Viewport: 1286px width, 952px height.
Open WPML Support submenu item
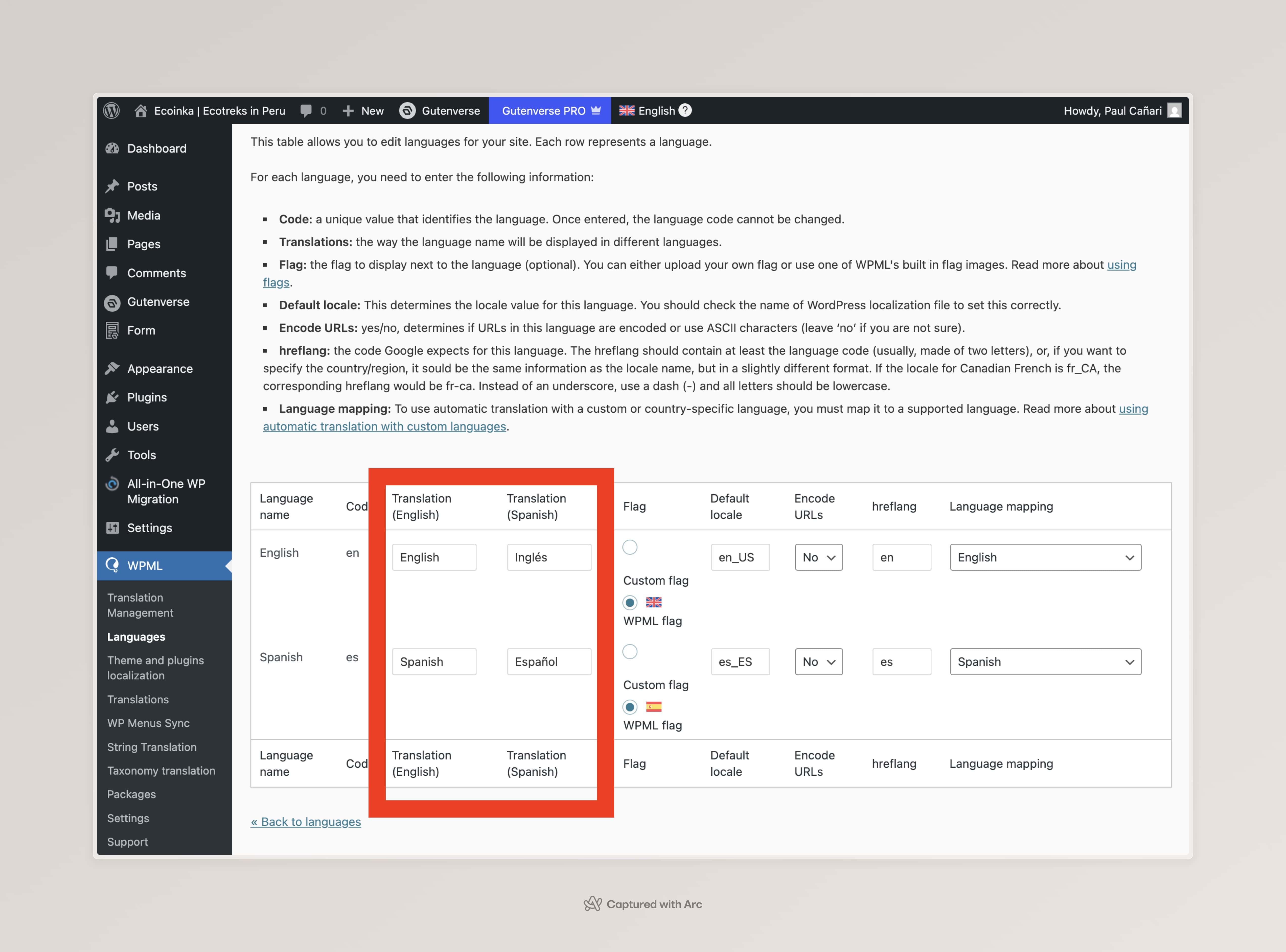point(127,842)
